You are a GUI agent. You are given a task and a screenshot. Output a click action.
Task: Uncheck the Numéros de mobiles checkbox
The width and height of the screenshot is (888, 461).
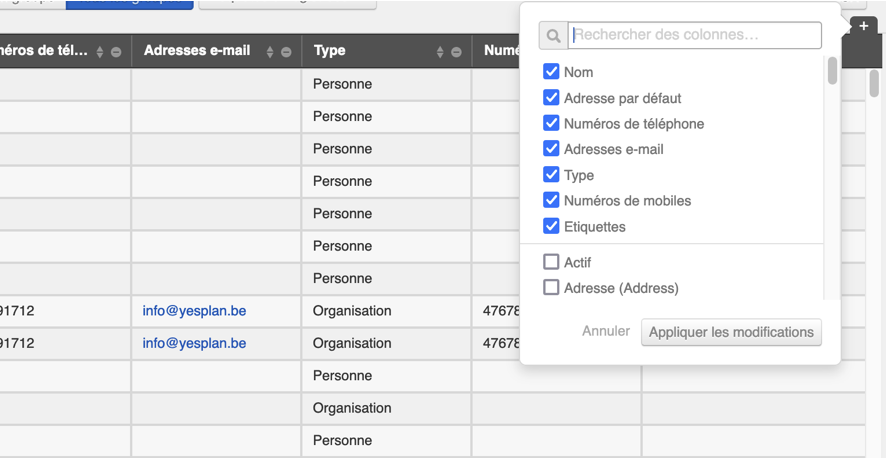pos(551,200)
